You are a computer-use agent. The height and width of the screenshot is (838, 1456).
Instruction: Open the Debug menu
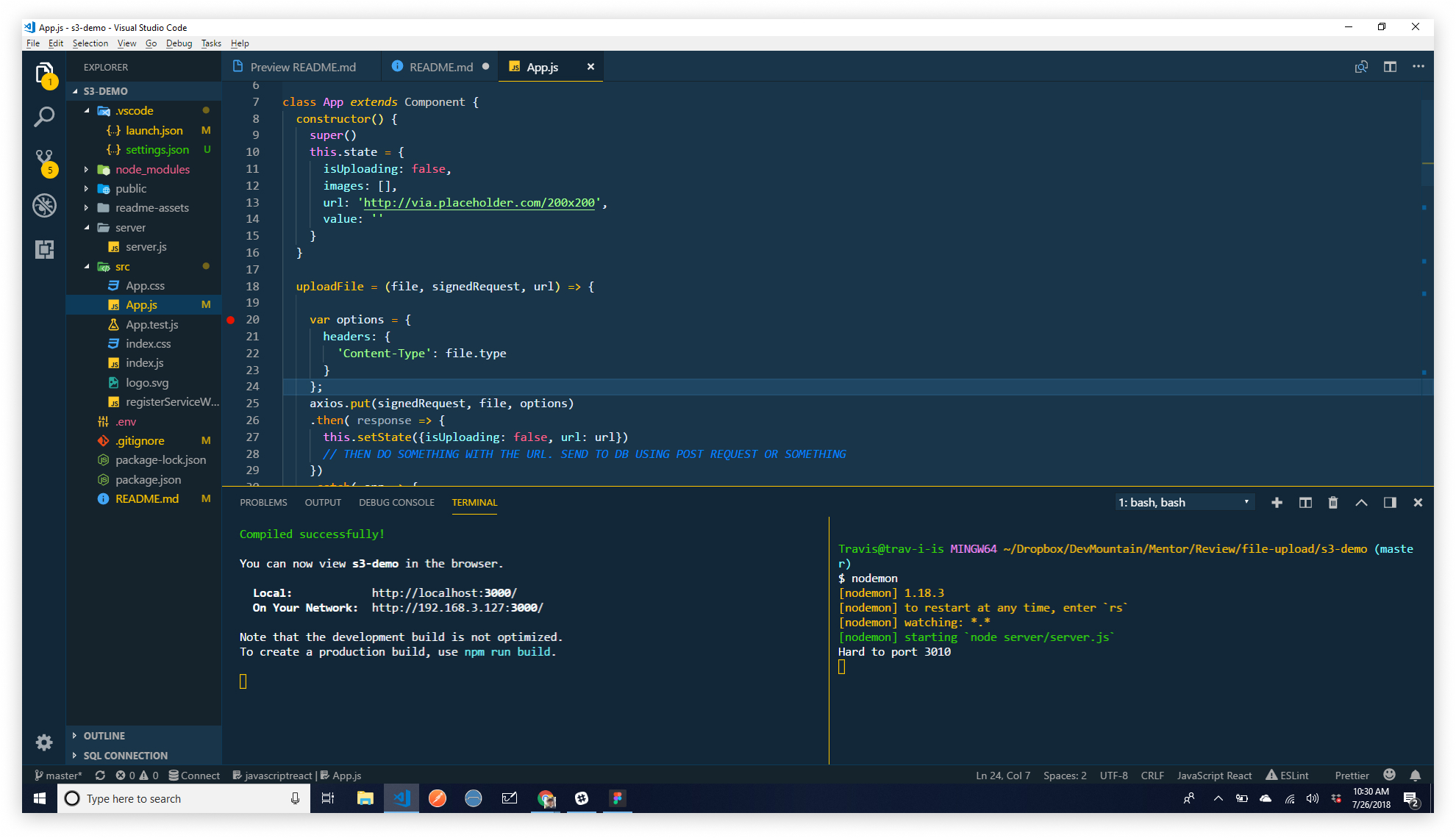pyautogui.click(x=179, y=43)
